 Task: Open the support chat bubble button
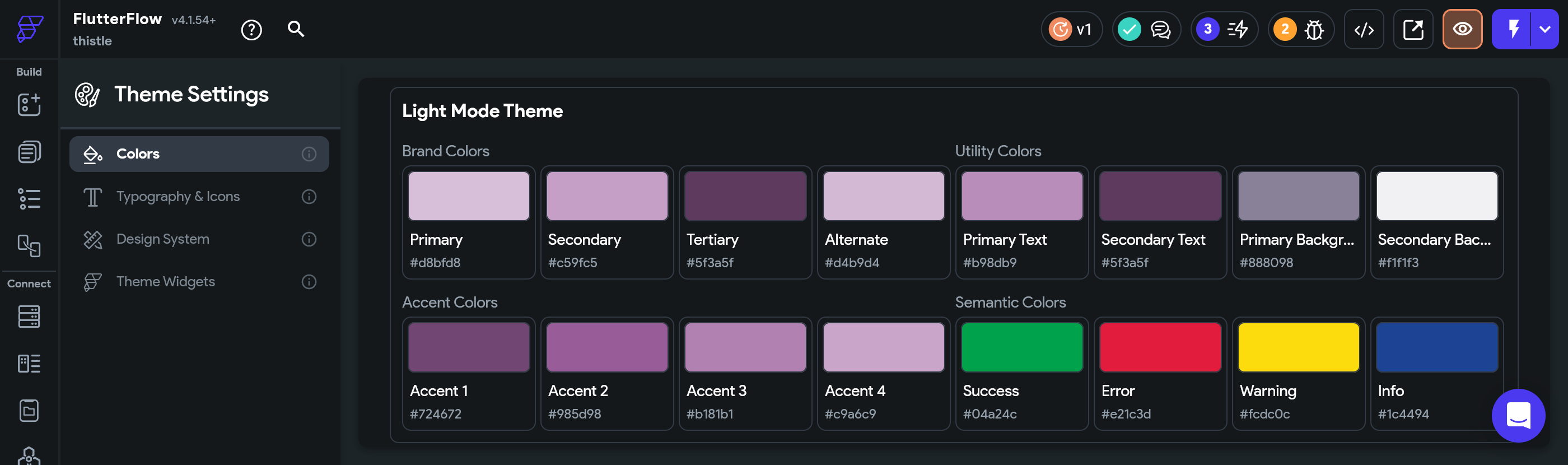click(x=1518, y=416)
